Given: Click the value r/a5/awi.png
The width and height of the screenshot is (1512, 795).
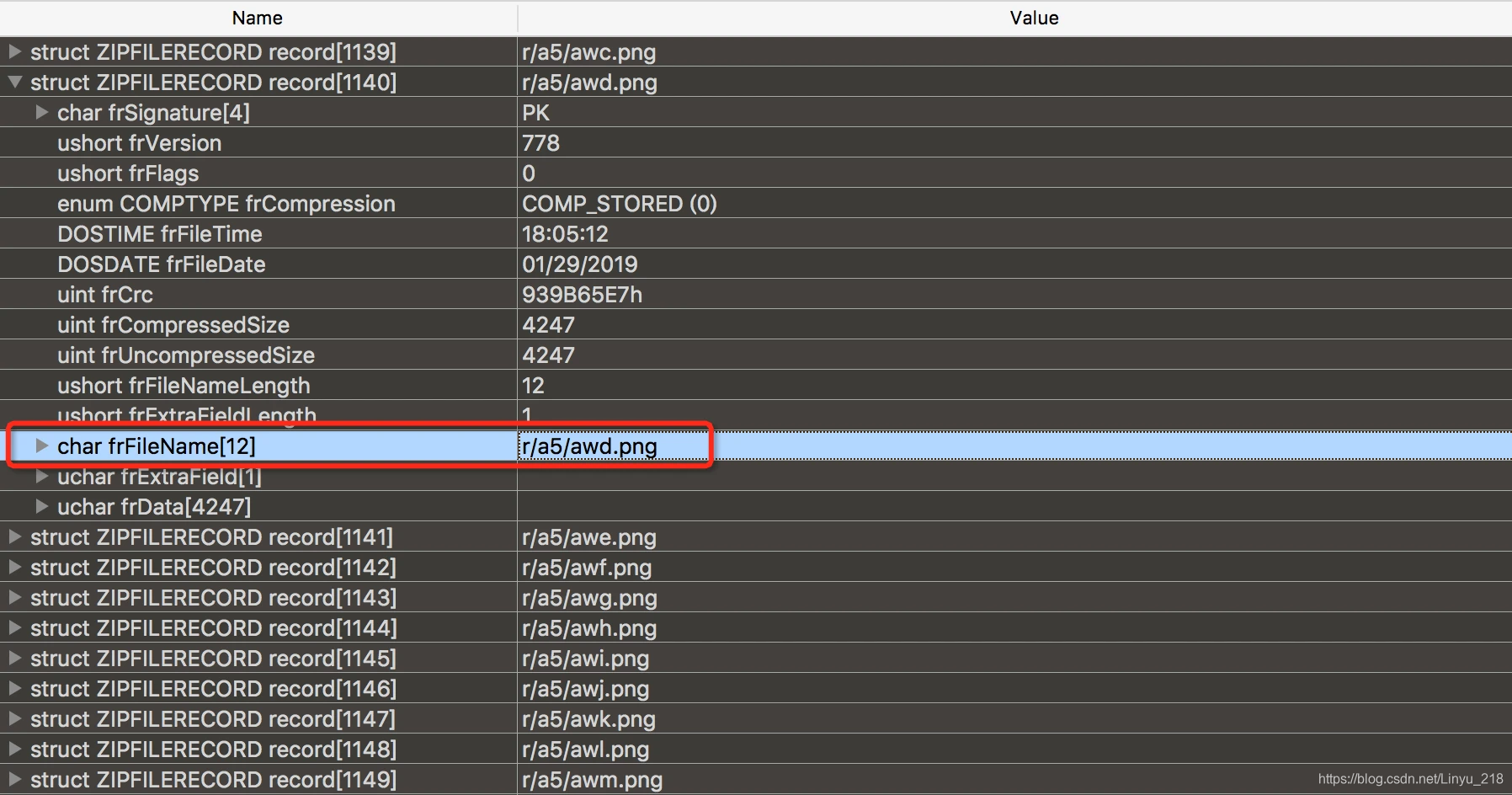Looking at the screenshot, I should pos(585,659).
